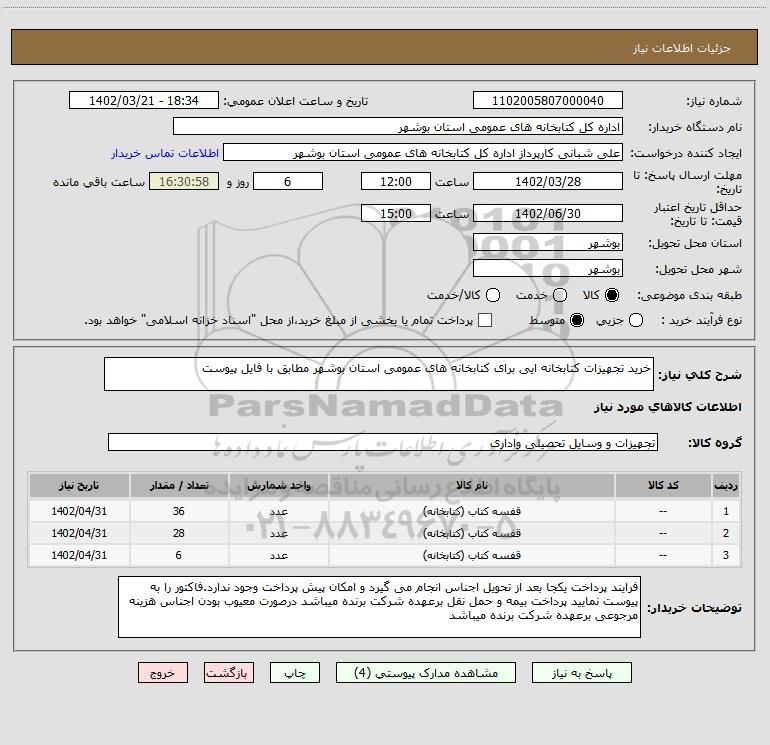The height and width of the screenshot is (745, 770).
Task: Open مشاهده مدارک پیوستی (4) attachments
Action: tap(426, 673)
